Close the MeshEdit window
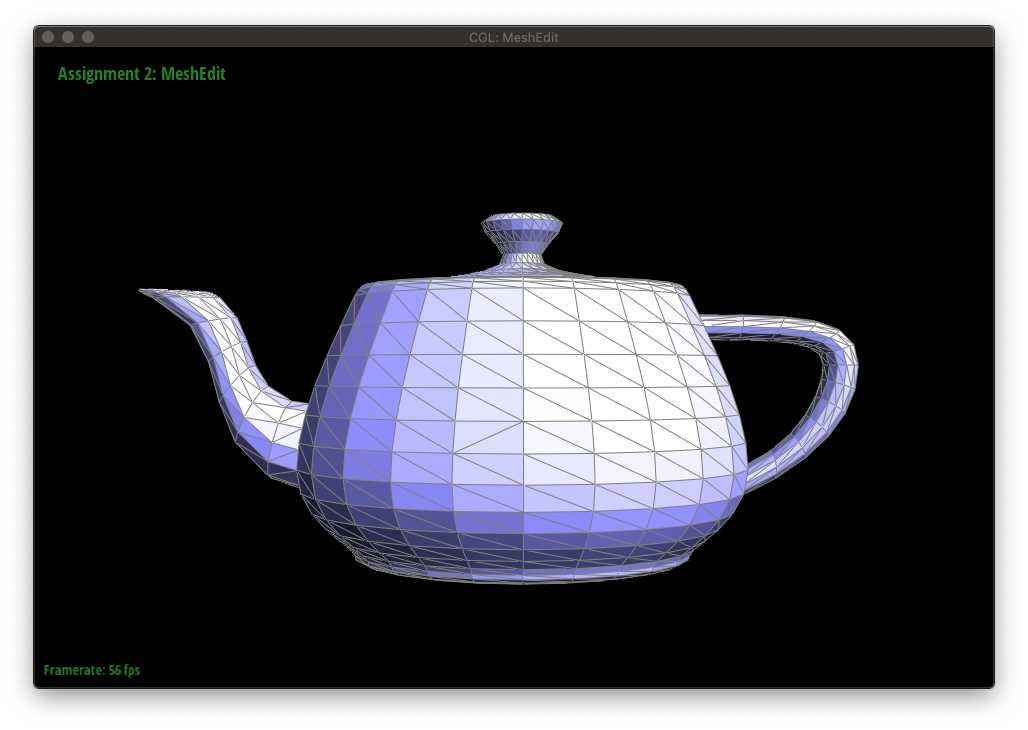Image resolution: width=1028 pixels, height=730 pixels. click(48, 37)
